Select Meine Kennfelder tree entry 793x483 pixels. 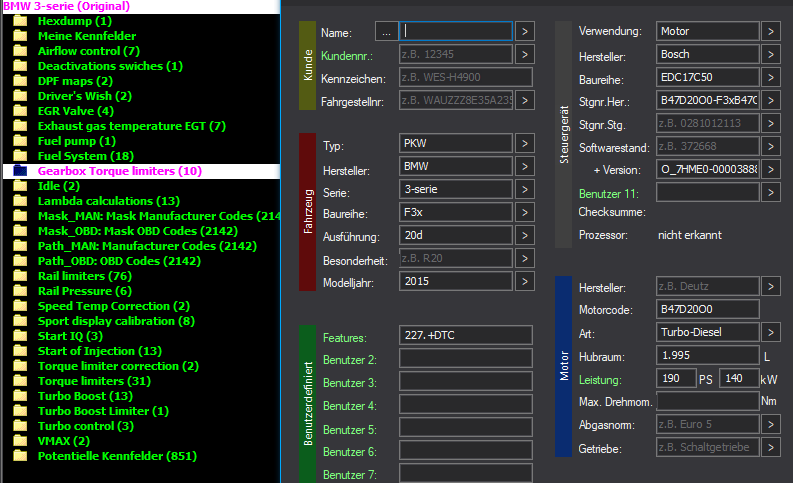[87, 36]
